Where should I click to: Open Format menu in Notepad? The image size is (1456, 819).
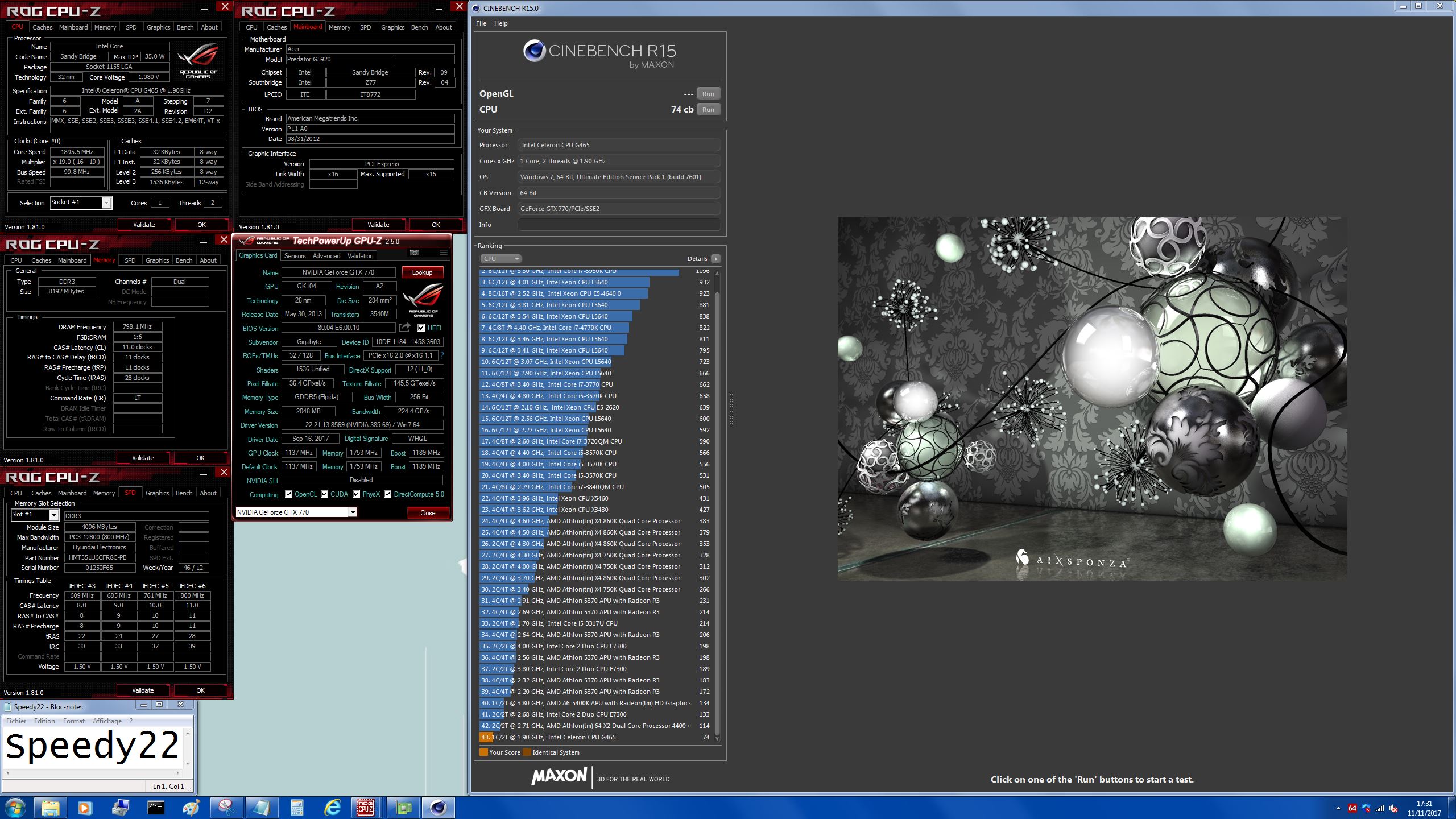74,721
